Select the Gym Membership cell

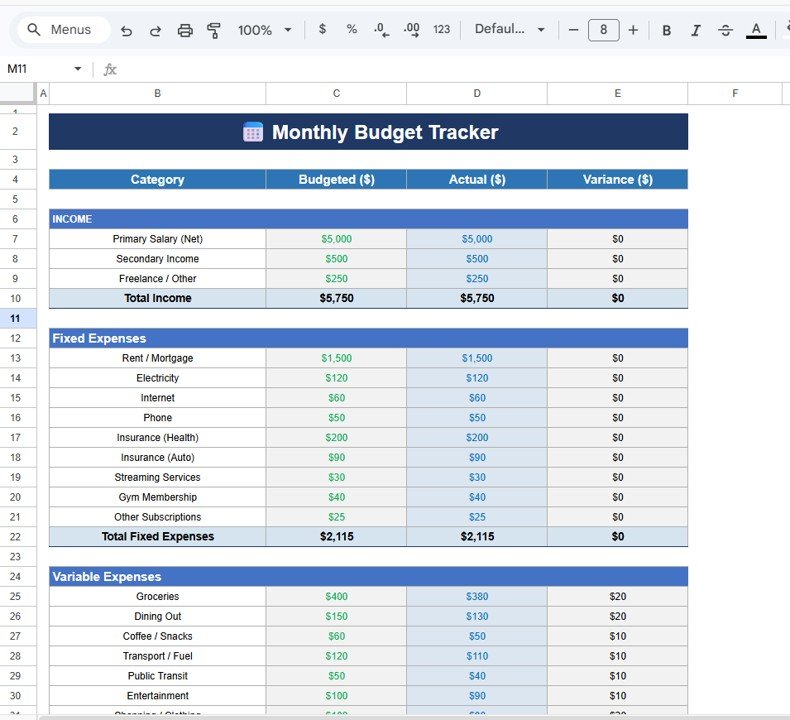pos(158,497)
